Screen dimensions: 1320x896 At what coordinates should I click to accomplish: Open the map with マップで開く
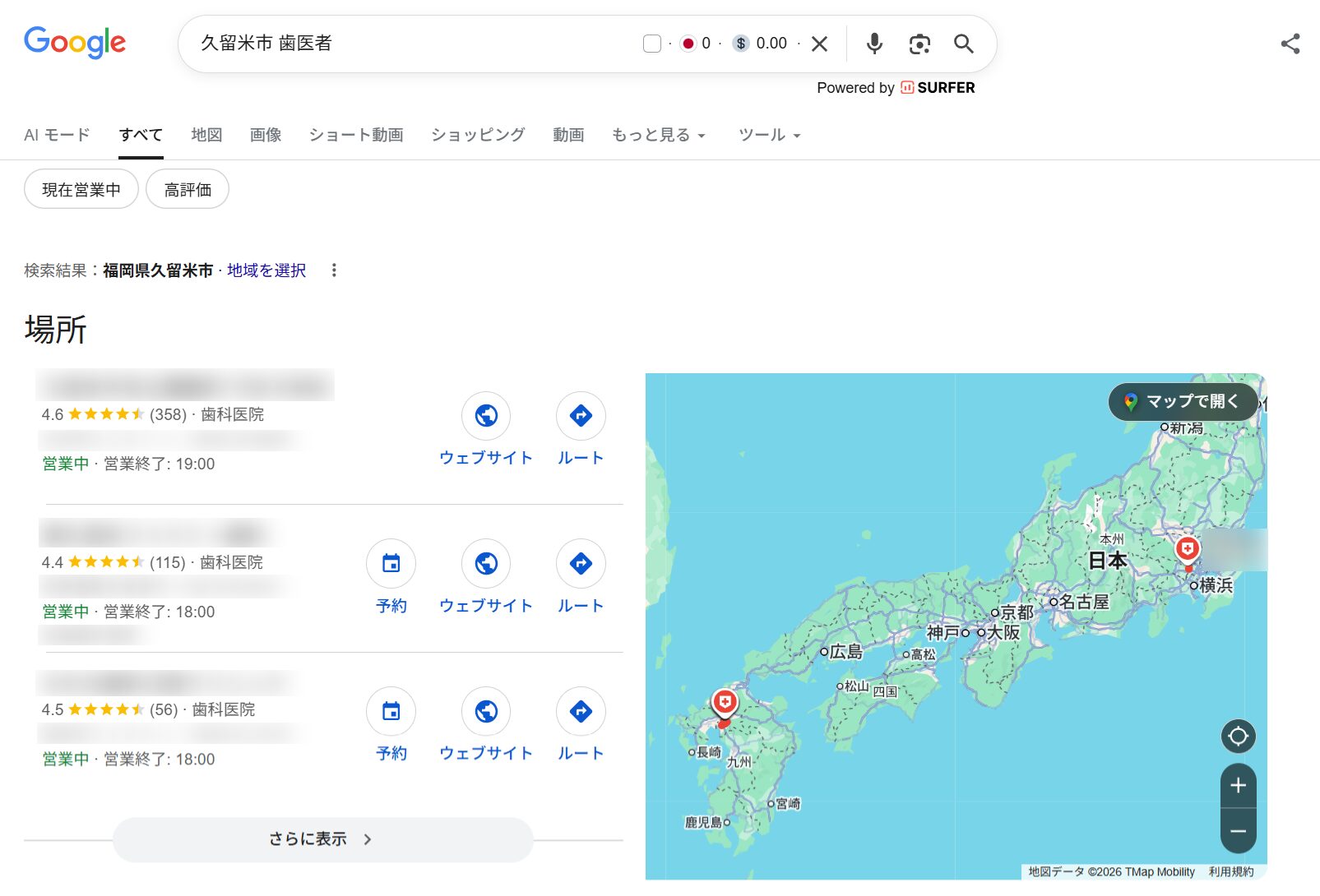pos(1181,402)
